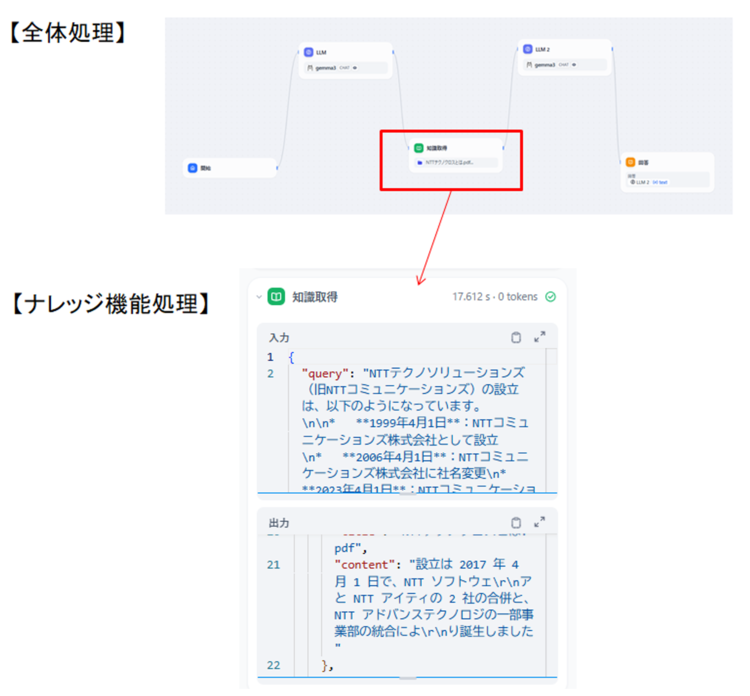This screenshot has height=696, width=750.
Task: Click the LLM 2 node title
Action: (x=542, y=49)
